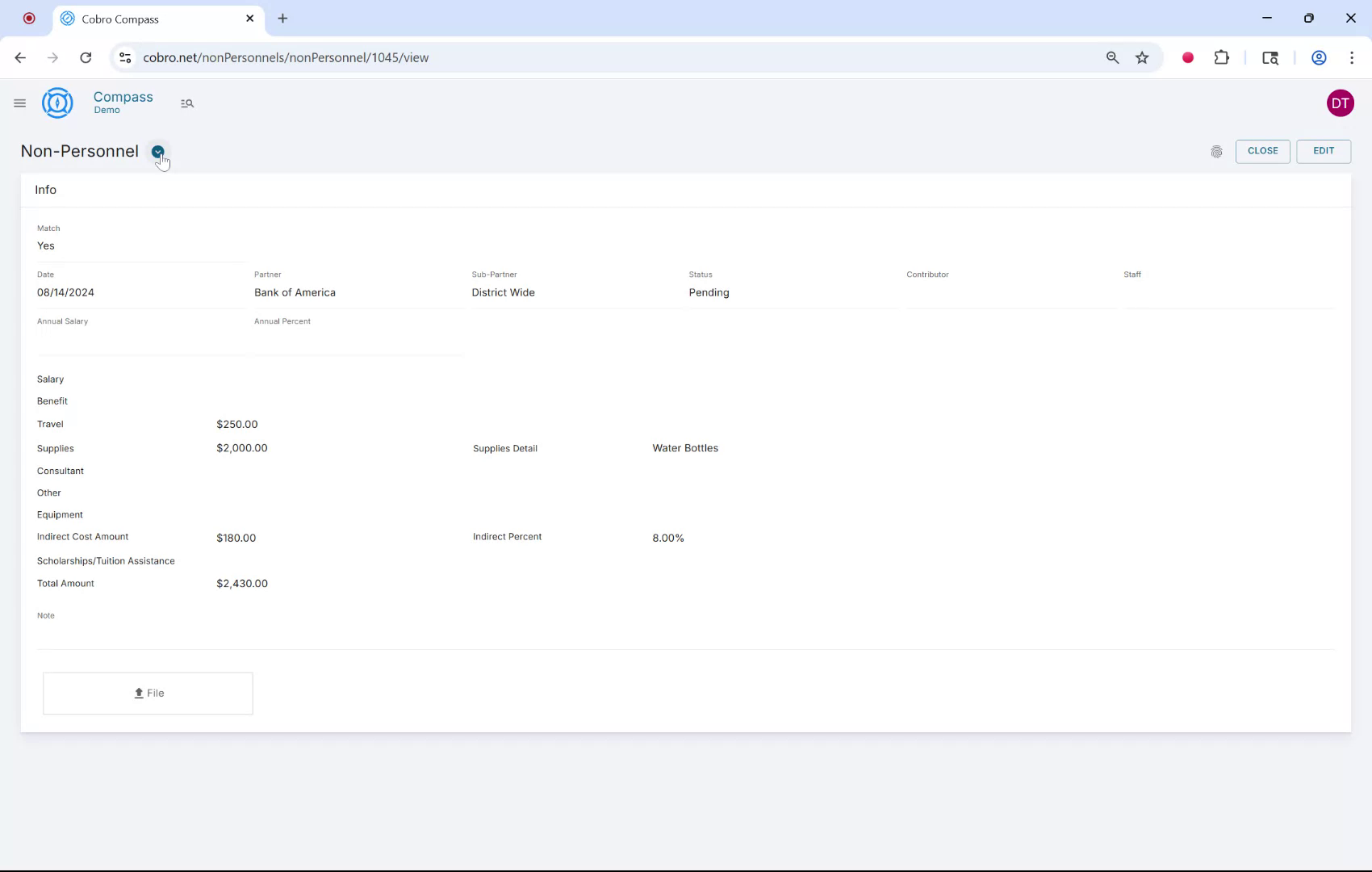Open the Chrome profile account icon
The image size is (1372, 872).
click(1320, 57)
